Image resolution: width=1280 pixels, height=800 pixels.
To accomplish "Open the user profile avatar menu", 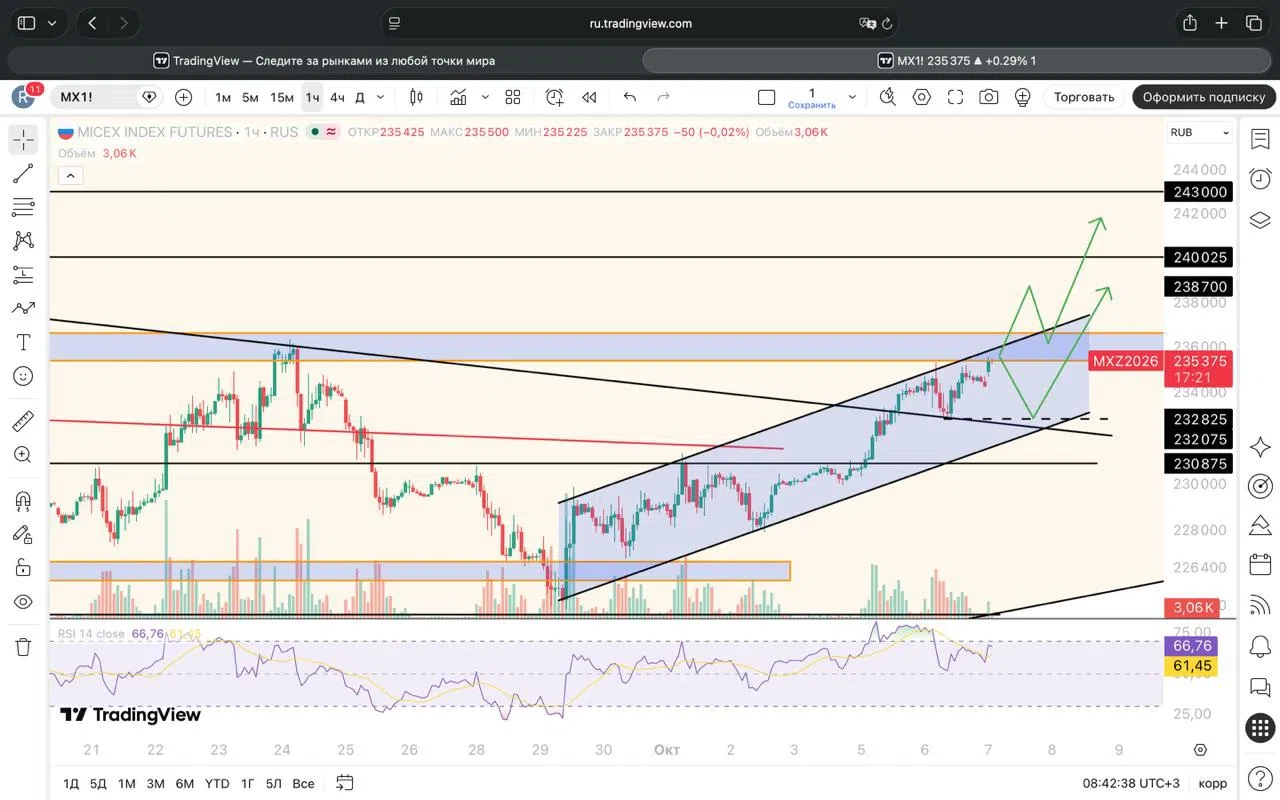I will tap(24, 97).
